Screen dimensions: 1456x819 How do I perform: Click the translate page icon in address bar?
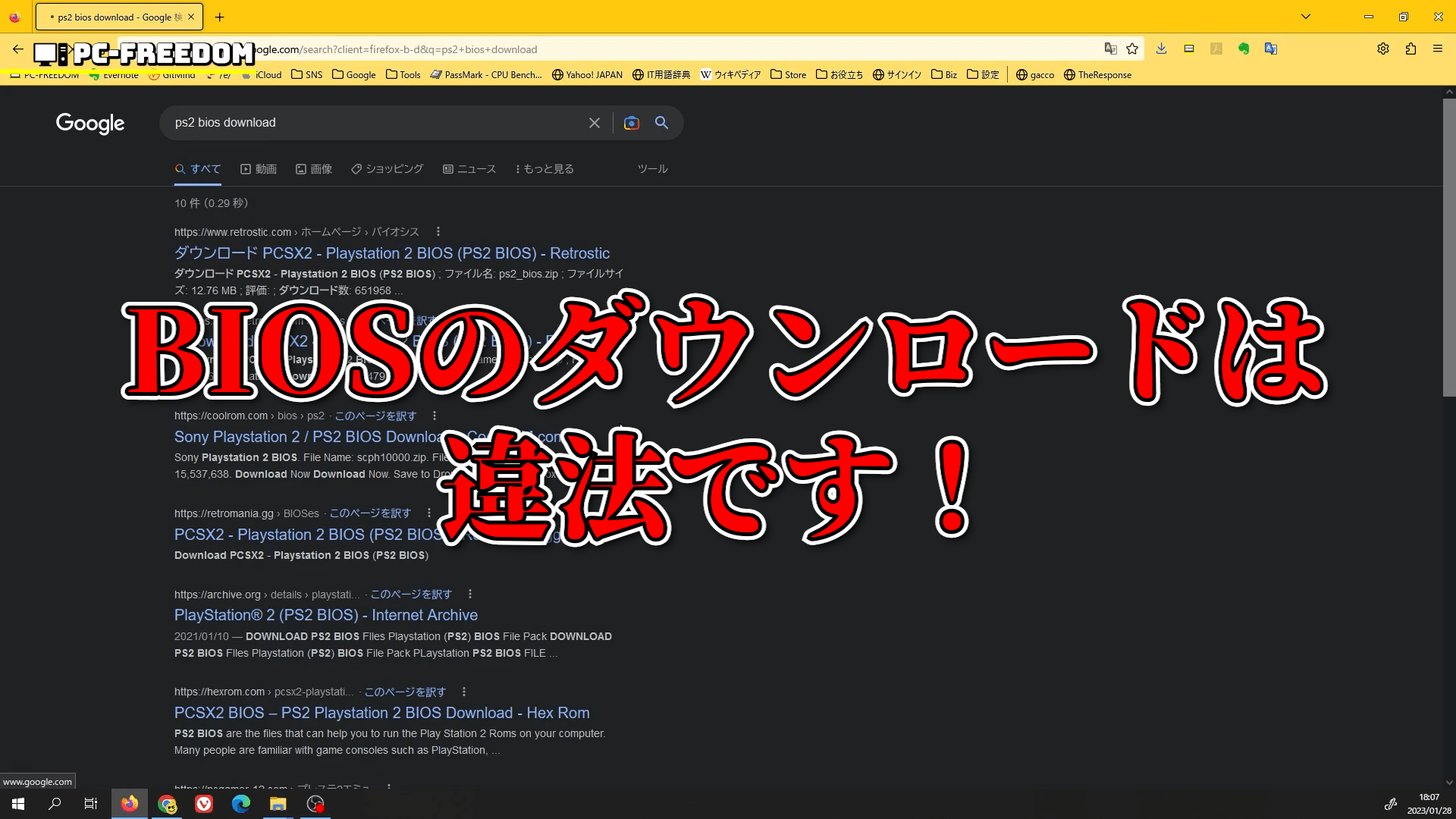(1111, 49)
